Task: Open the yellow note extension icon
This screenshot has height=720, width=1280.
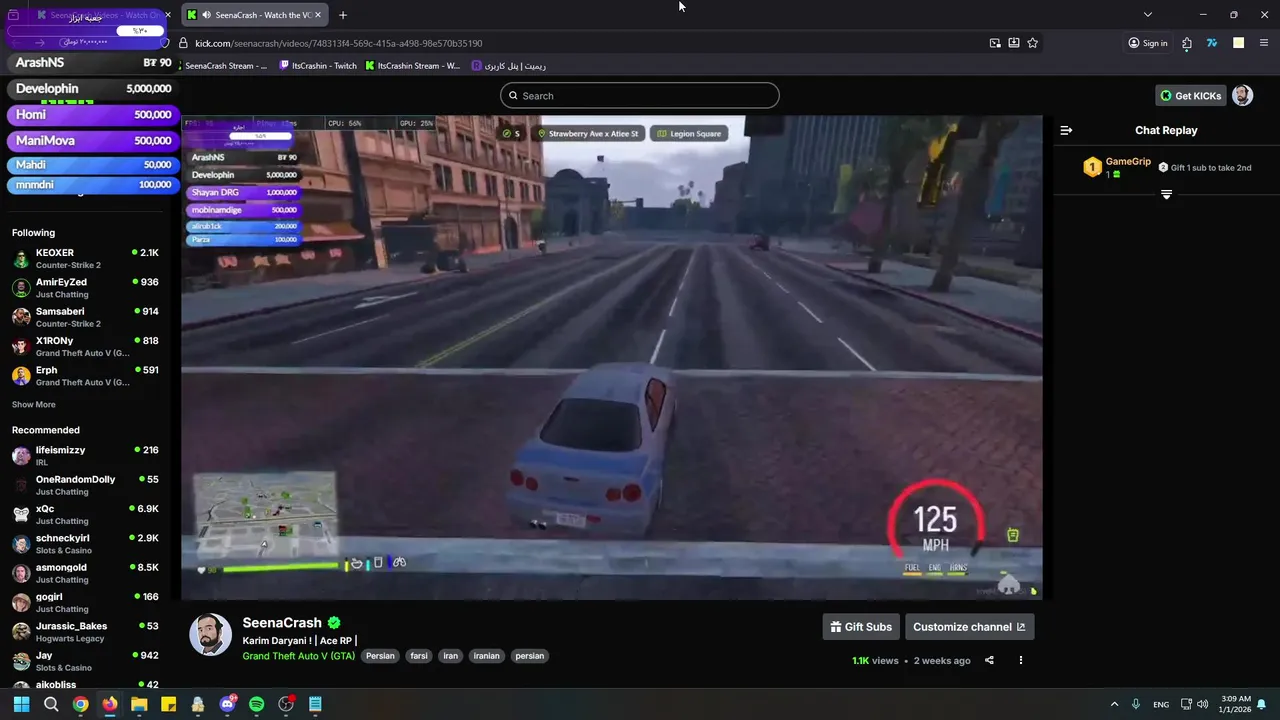Action: (1238, 43)
